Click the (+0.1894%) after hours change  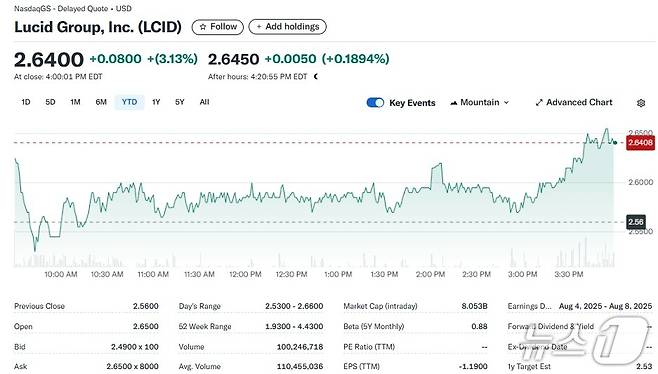pyautogui.click(x=355, y=59)
